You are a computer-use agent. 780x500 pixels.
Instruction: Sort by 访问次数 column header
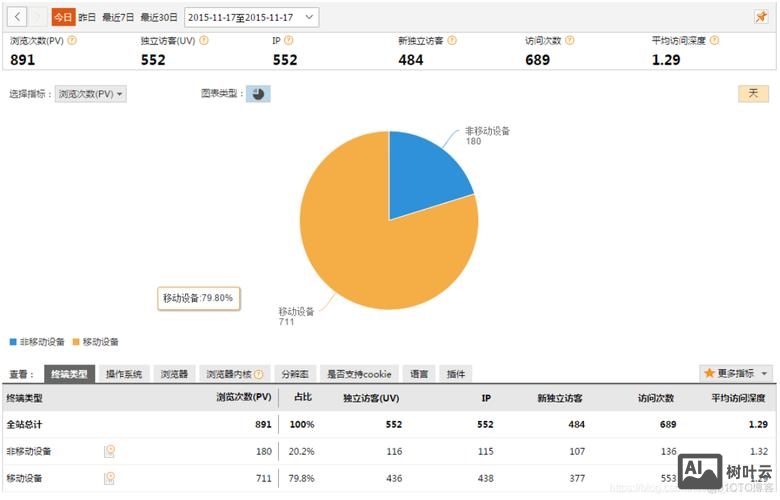pyautogui.click(x=656, y=398)
